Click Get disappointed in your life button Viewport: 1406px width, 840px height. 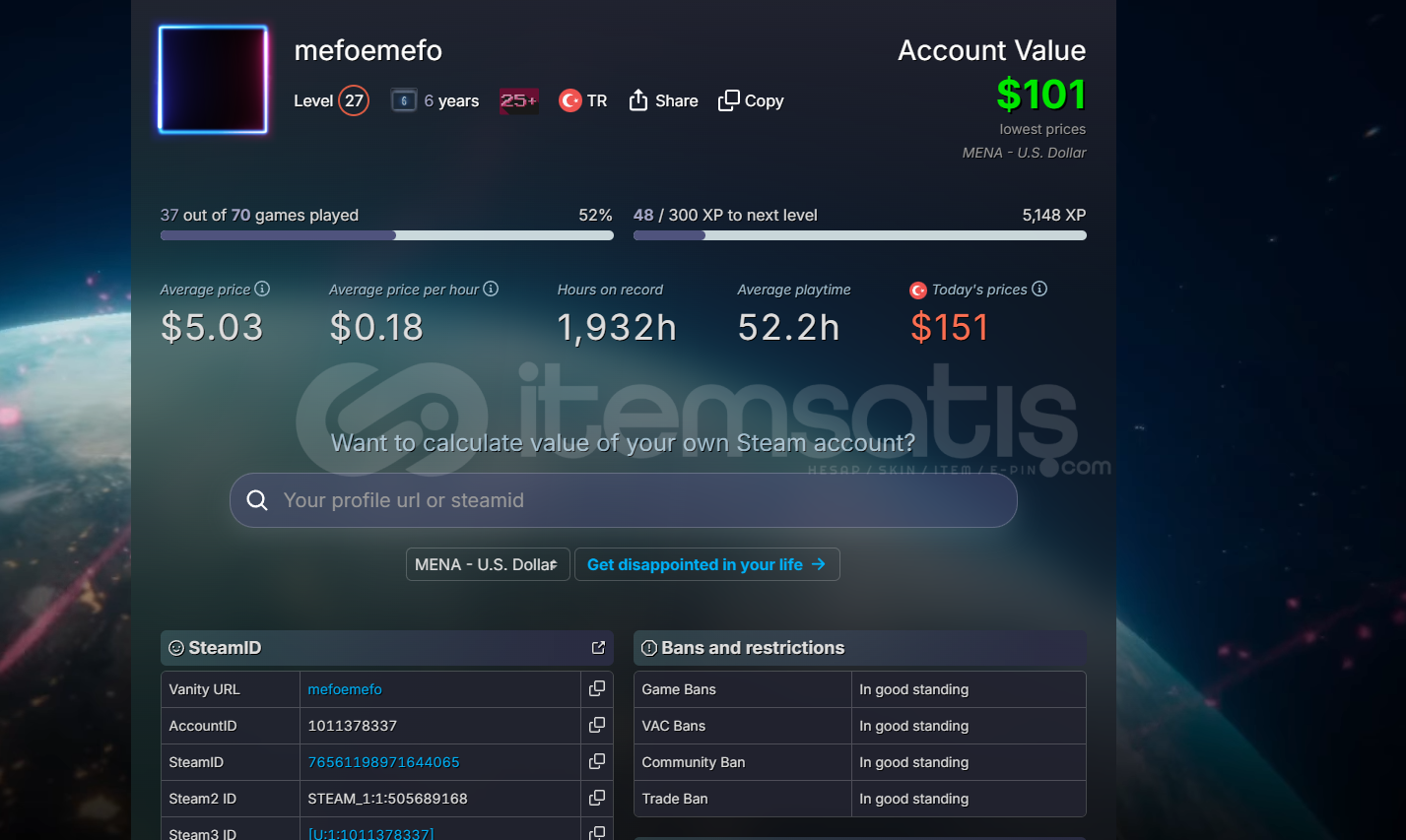pos(706,564)
